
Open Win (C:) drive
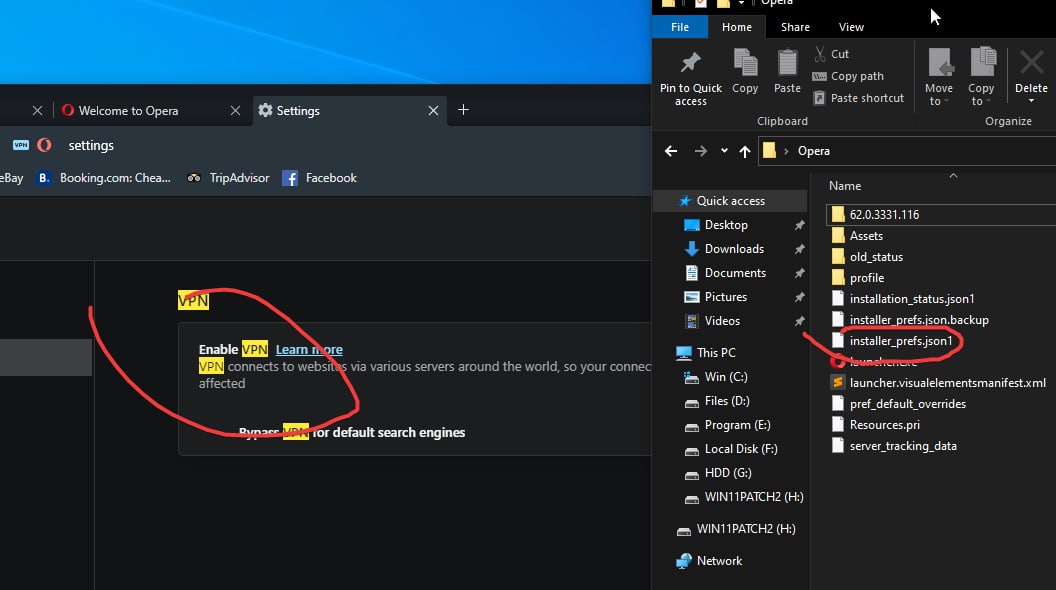(x=725, y=376)
